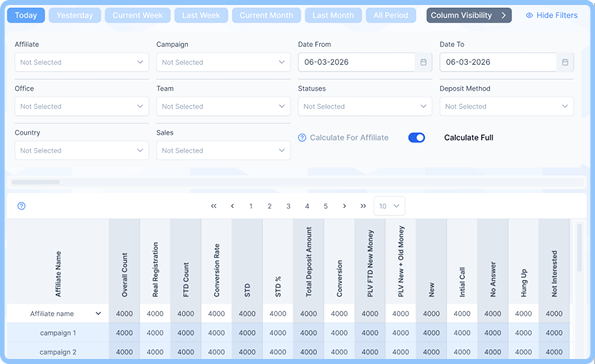
Task: Open the Column Visibility menu
Action: click(x=469, y=16)
